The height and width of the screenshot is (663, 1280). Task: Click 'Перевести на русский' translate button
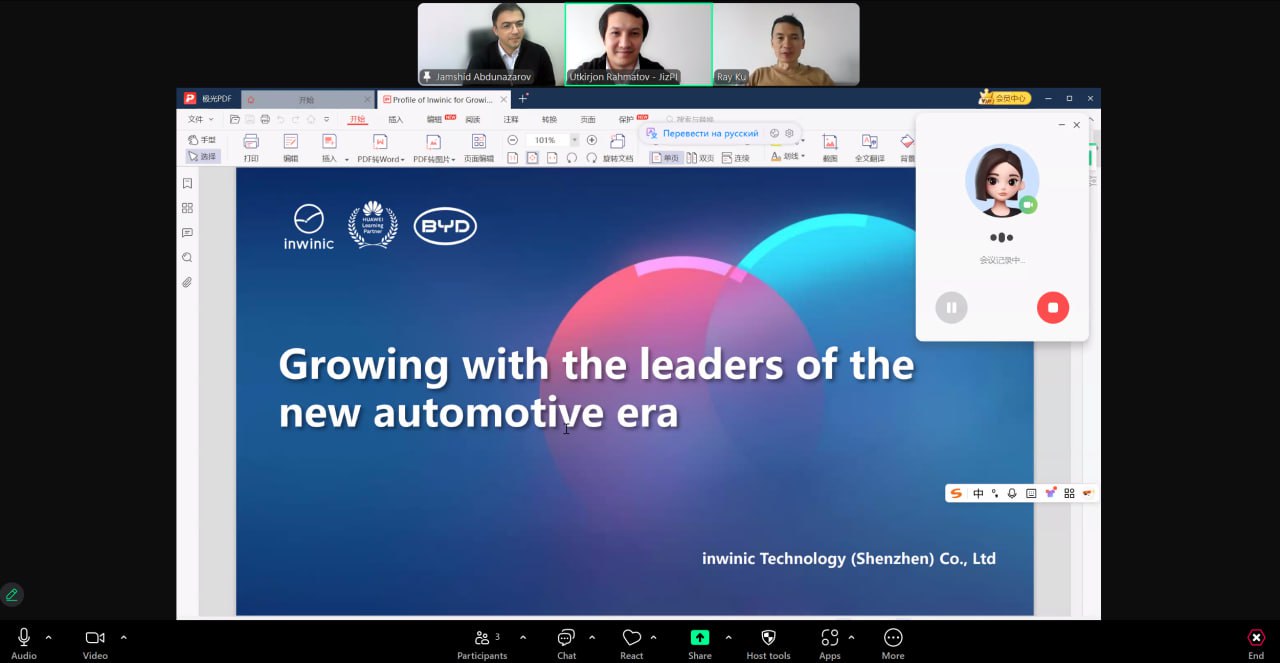point(709,133)
